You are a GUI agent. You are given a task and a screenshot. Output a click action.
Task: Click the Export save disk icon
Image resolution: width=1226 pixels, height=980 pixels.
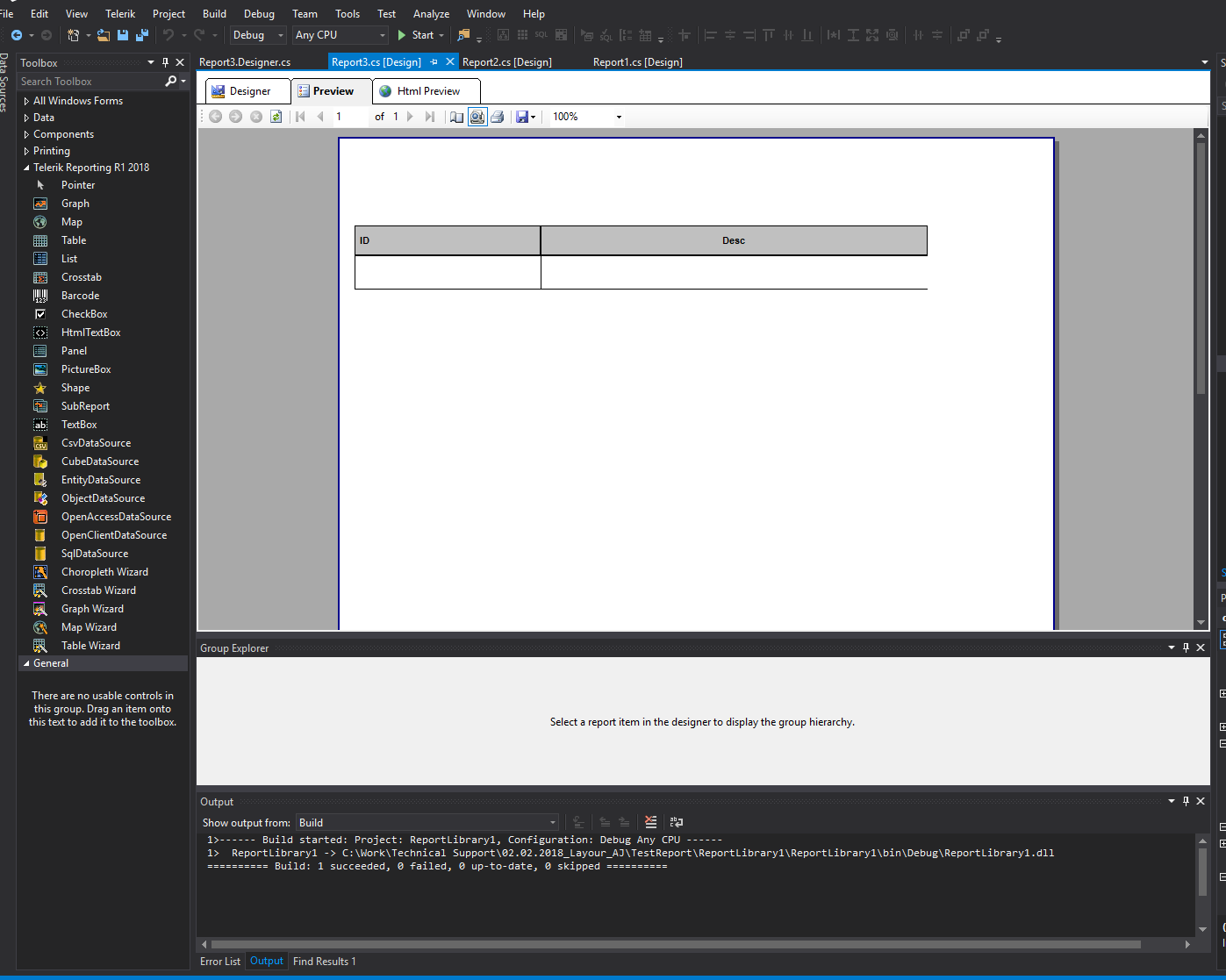[522, 117]
